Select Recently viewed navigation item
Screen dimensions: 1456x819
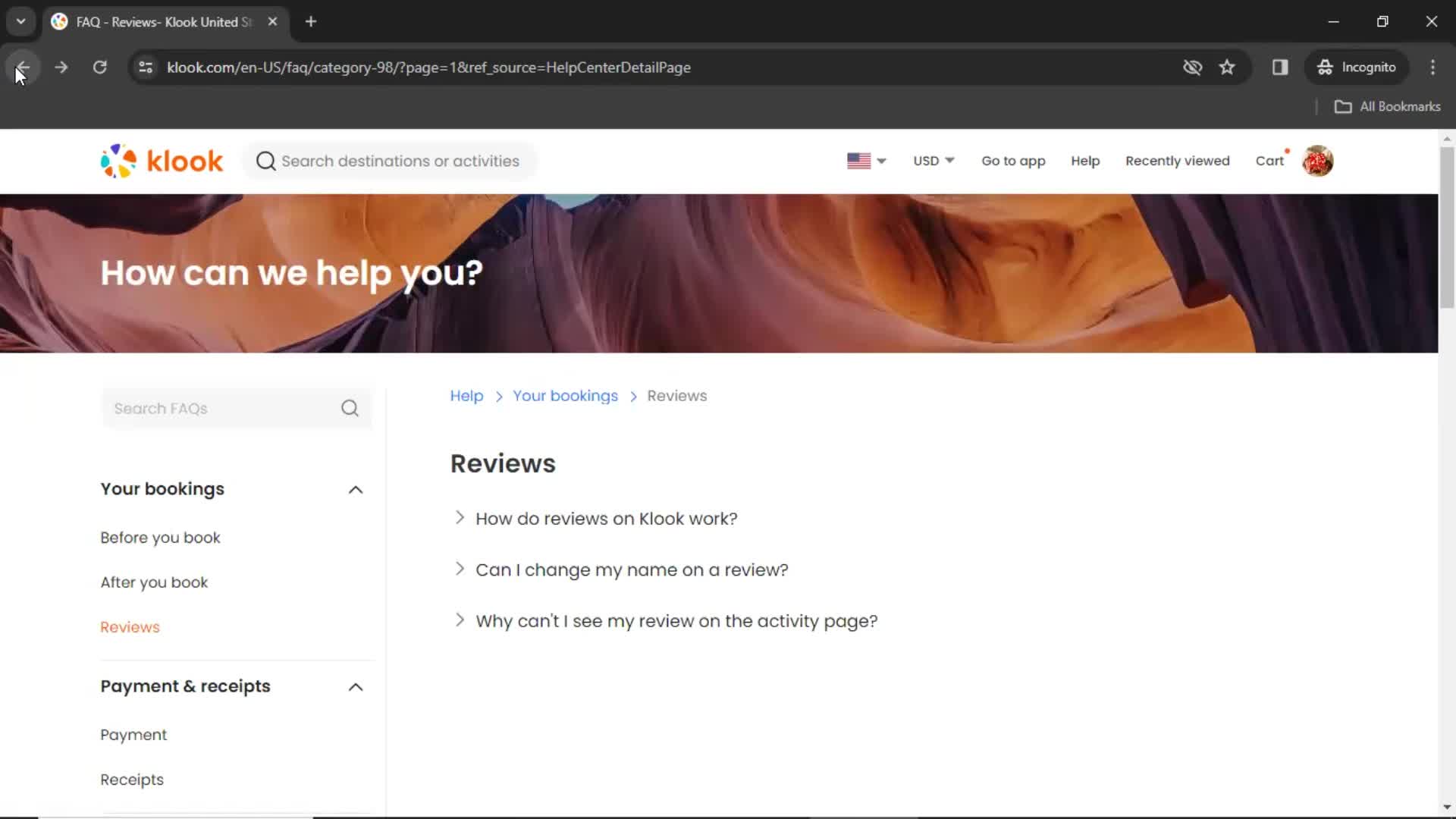click(1178, 161)
